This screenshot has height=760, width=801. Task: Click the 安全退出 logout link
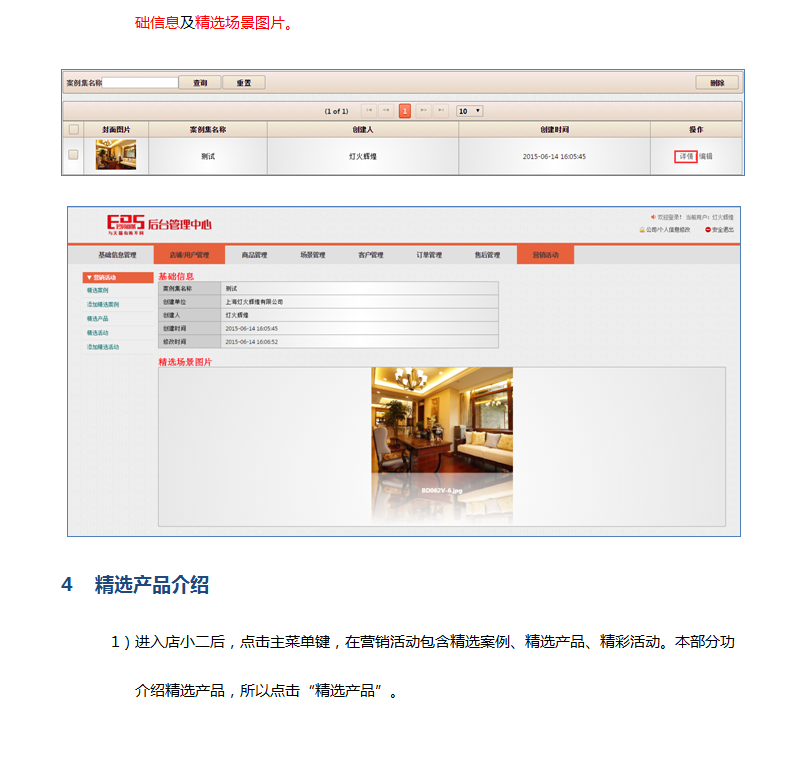719,230
